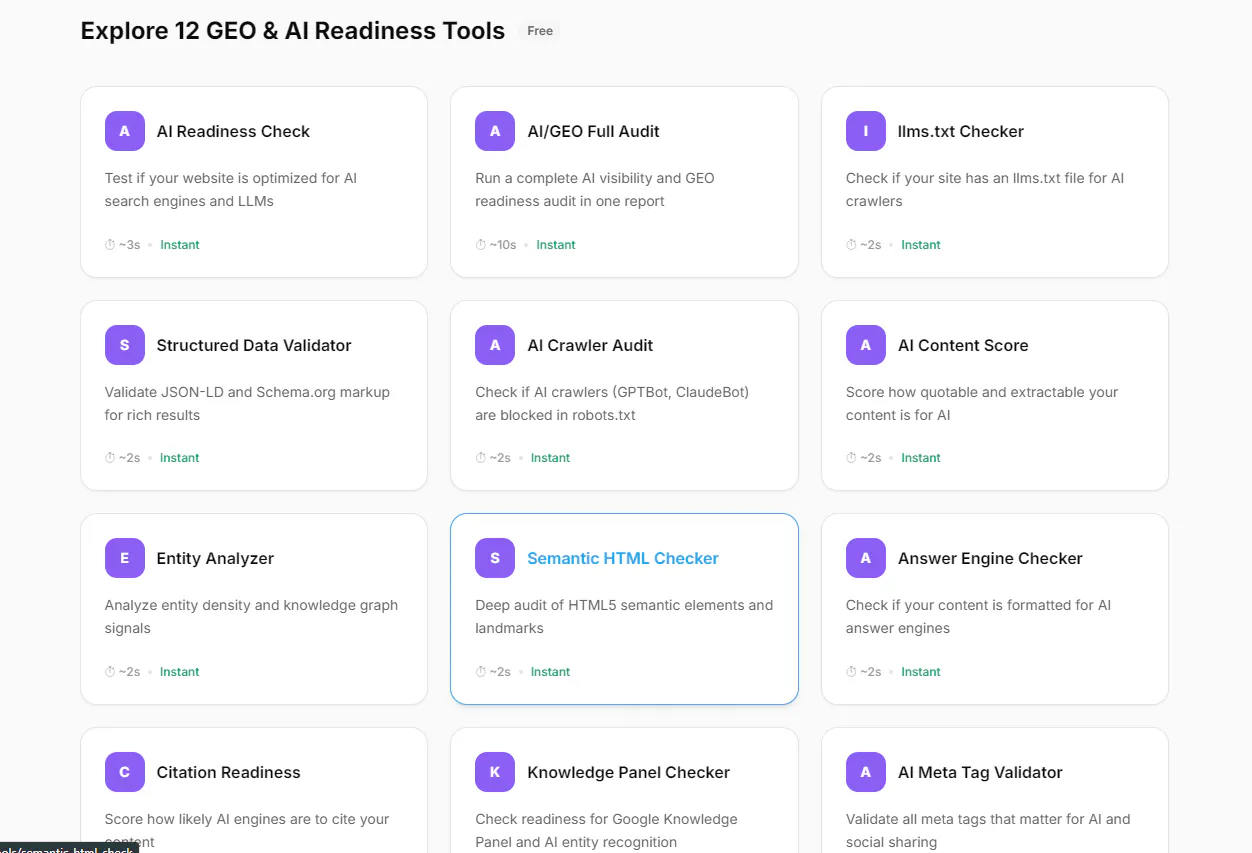
Task: Open the AI/GEO Full Audit tool title
Action: click(x=593, y=131)
